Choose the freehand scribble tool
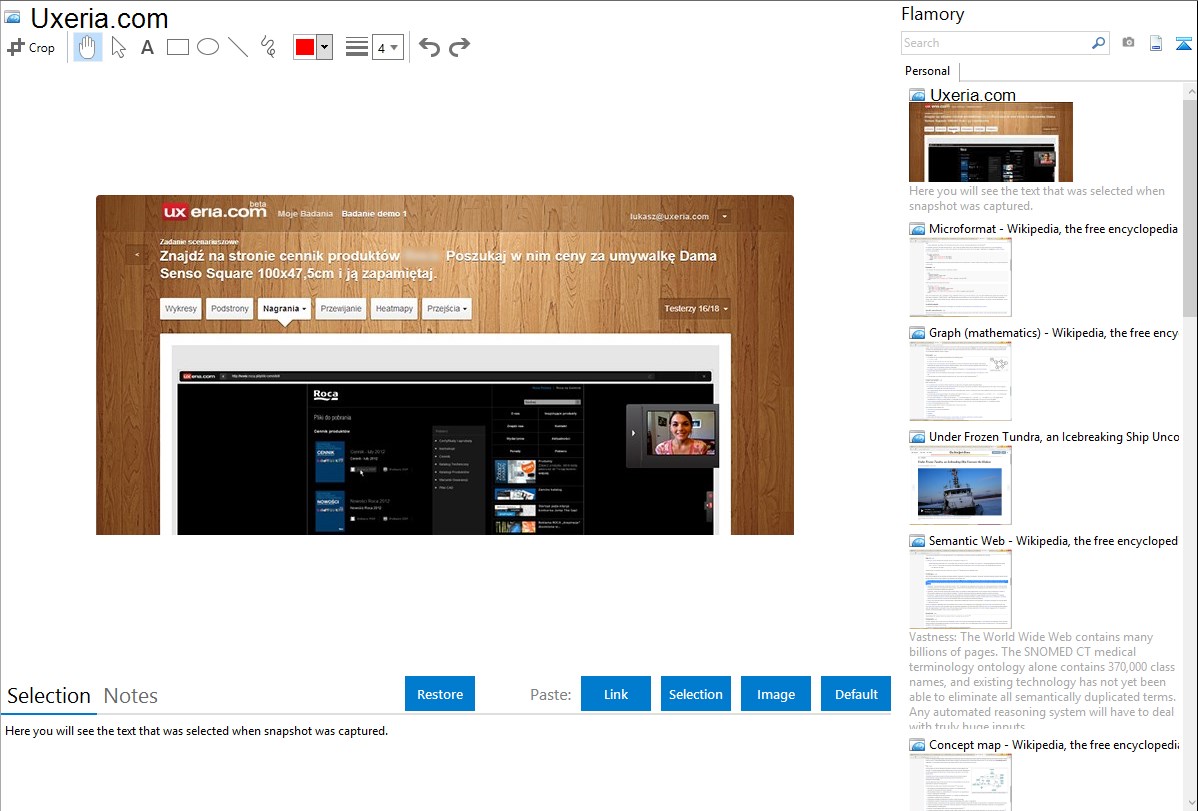Viewport: 1198px width, 811px height. pos(268,47)
